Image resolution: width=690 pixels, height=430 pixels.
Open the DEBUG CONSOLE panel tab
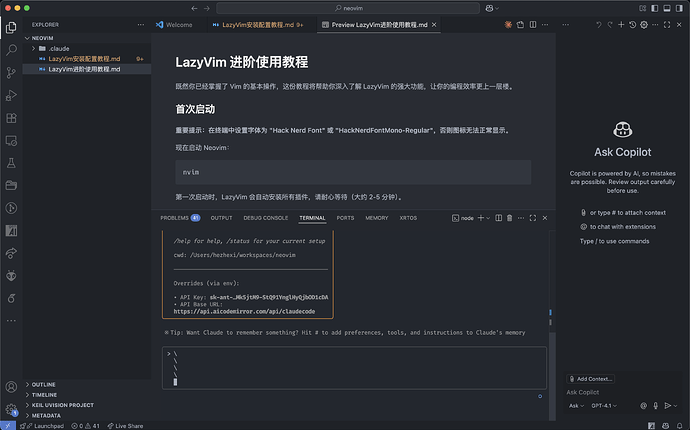[x=266, y=218]
